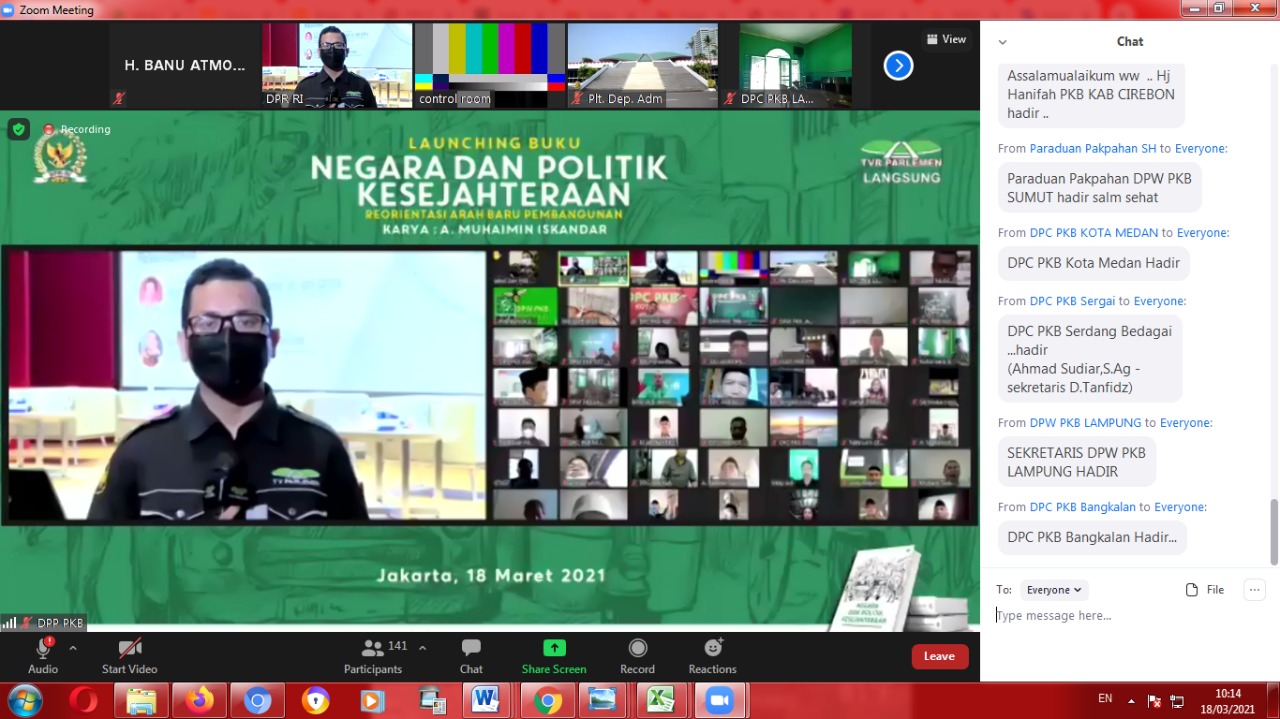
Task: Turn on camera via Start Video
Action: [x=129, y=656]
